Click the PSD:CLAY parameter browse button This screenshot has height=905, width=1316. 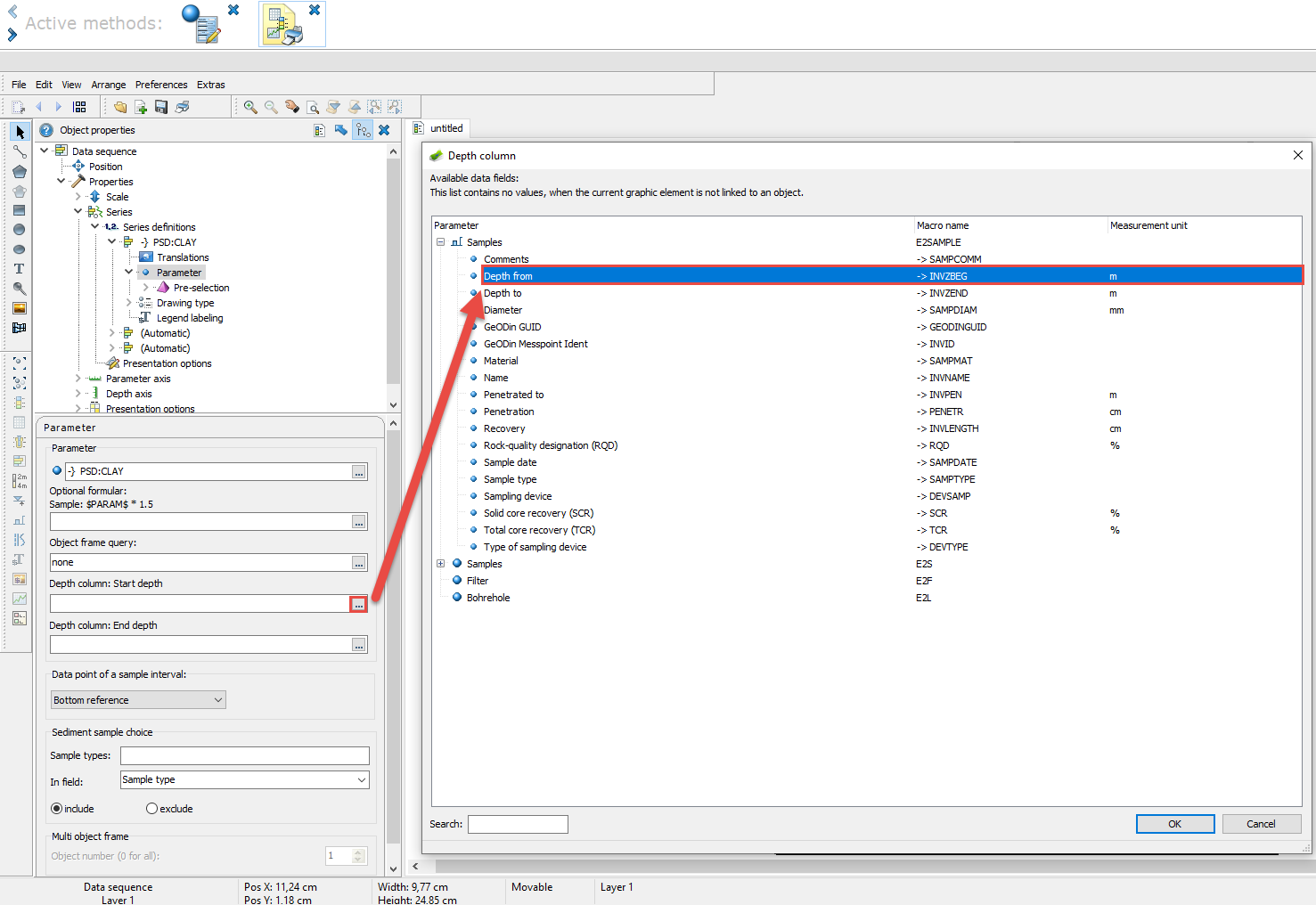[358, 473]
